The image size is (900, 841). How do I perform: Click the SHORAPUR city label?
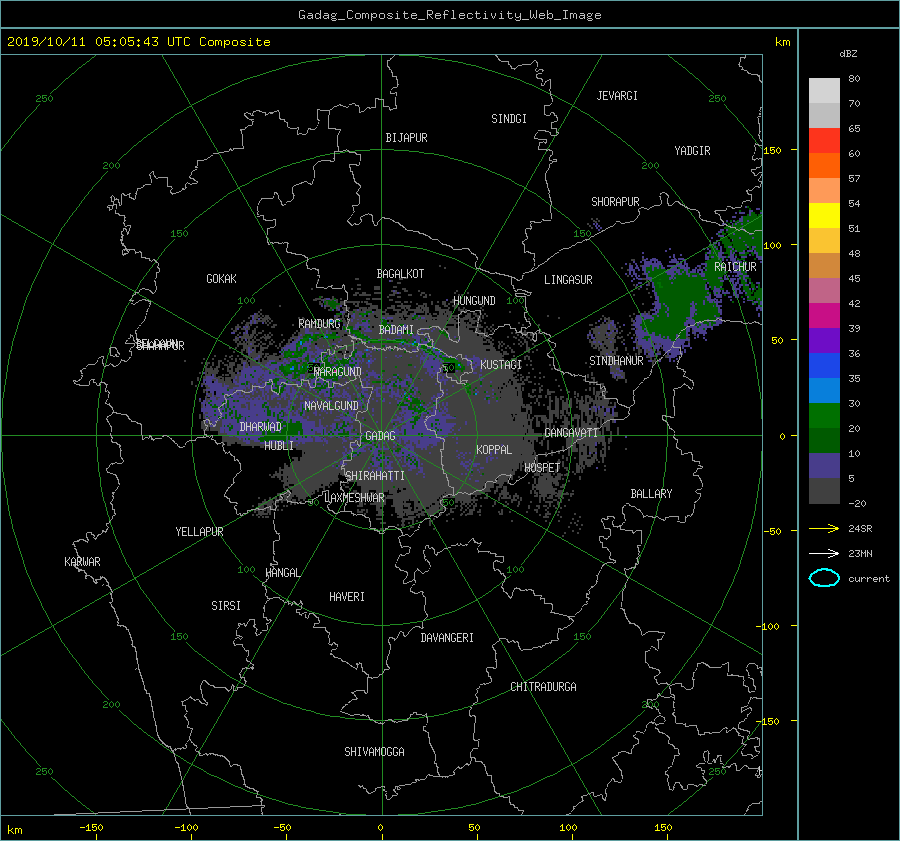coord(615,202)
